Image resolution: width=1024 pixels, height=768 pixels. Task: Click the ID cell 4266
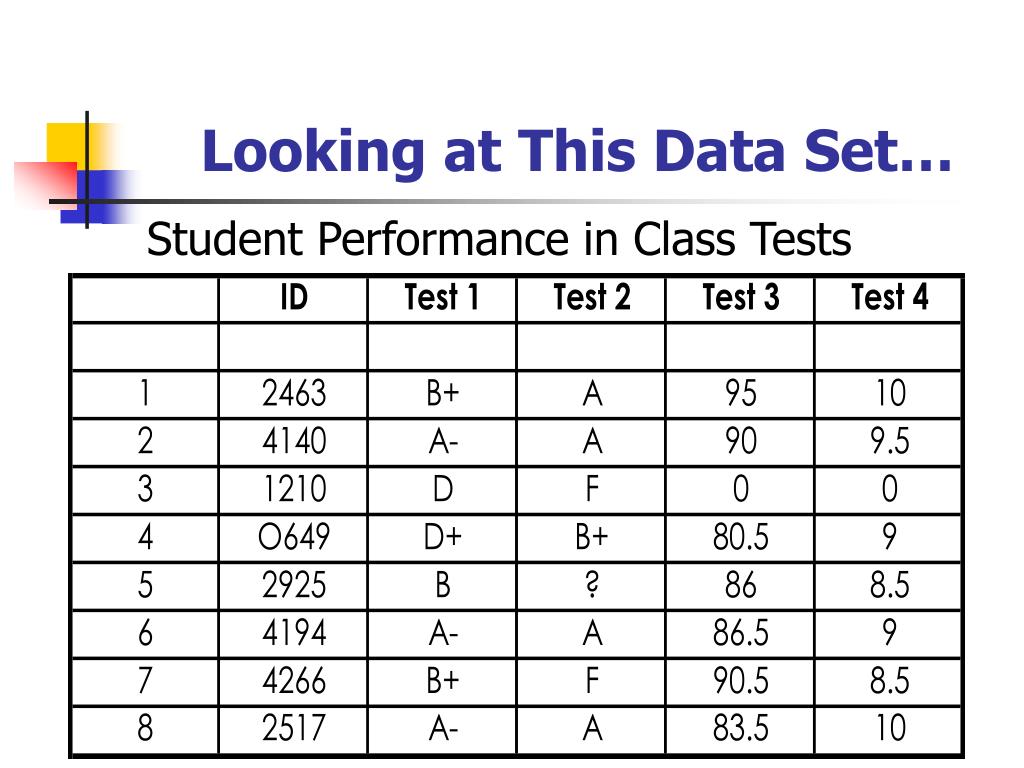294,680
